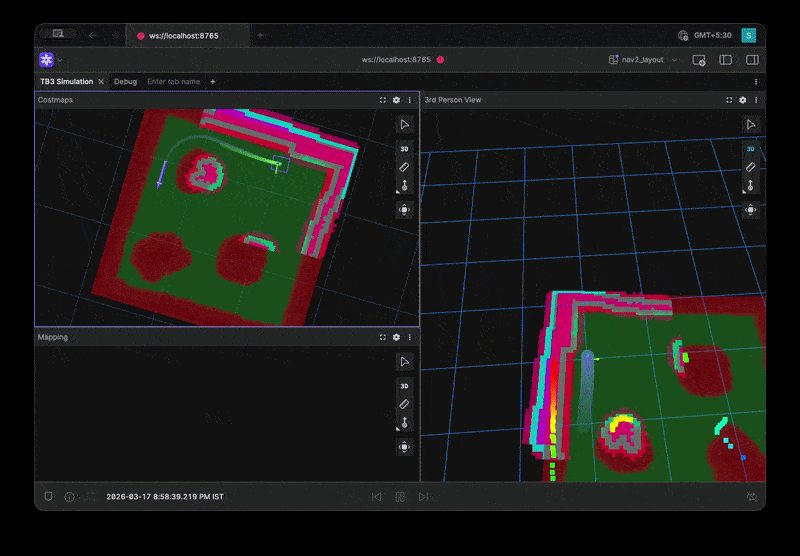Enter fullscreen for 3rd Person View panel
This screenshot has height=556, width=800.
click(729, 100)
